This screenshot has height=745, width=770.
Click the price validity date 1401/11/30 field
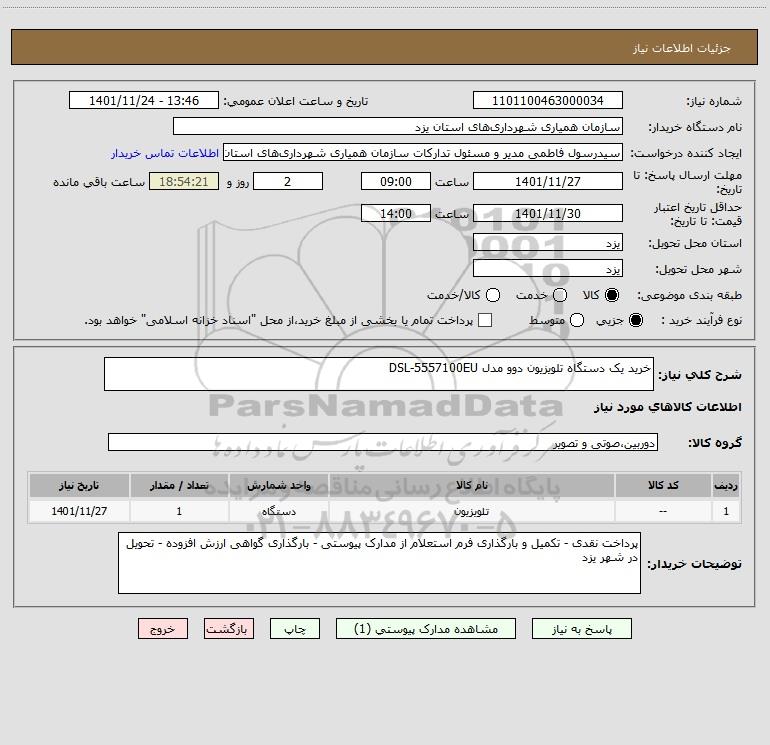[x=548, y=213]
